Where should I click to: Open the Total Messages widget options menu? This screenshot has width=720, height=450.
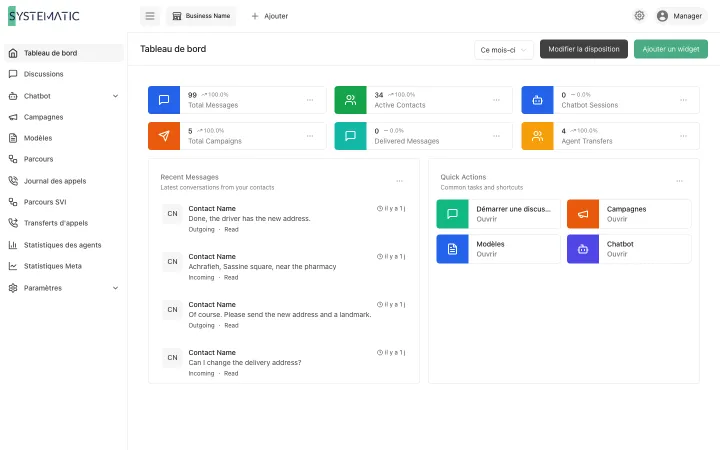pyautogui.click(x=310, y=100)
